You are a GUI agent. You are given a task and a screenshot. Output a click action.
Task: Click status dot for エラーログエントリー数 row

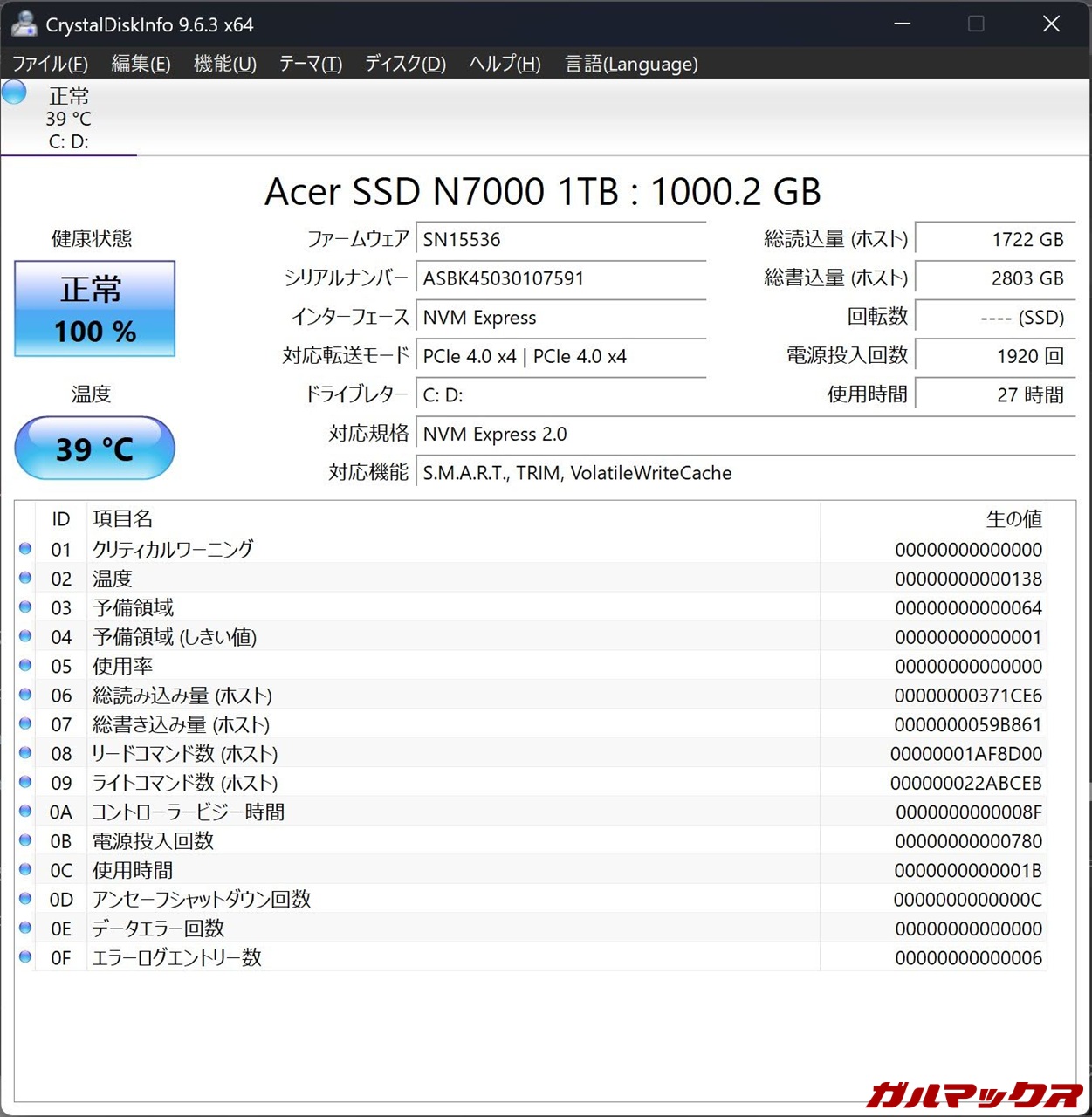[25, 957]
